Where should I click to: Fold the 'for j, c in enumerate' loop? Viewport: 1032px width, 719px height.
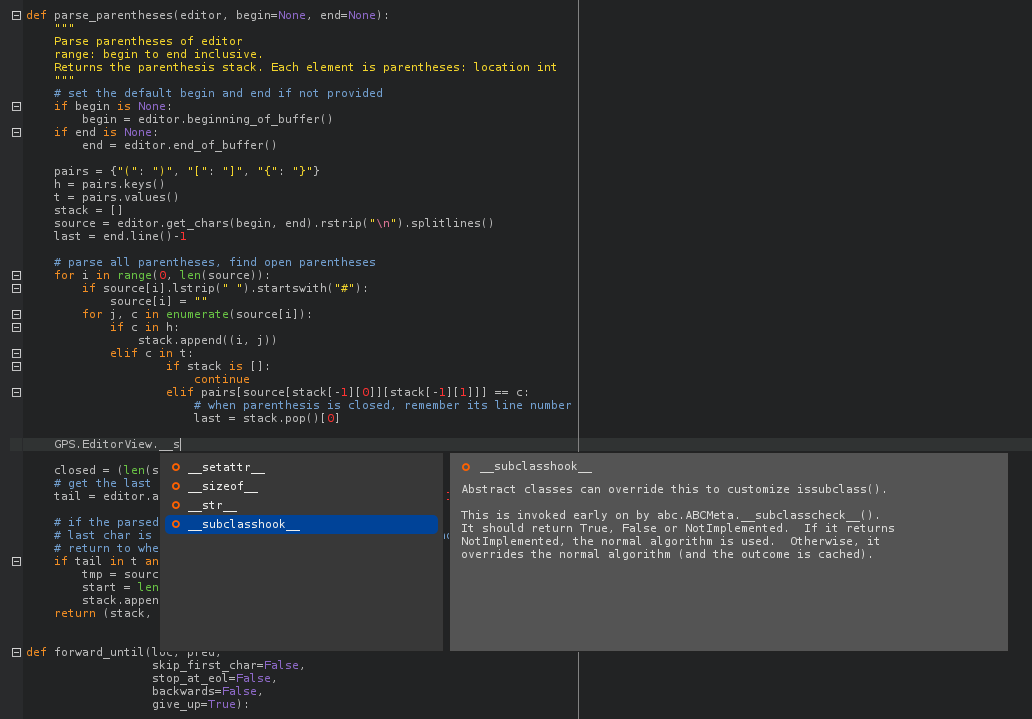click(x=16, y=314)
